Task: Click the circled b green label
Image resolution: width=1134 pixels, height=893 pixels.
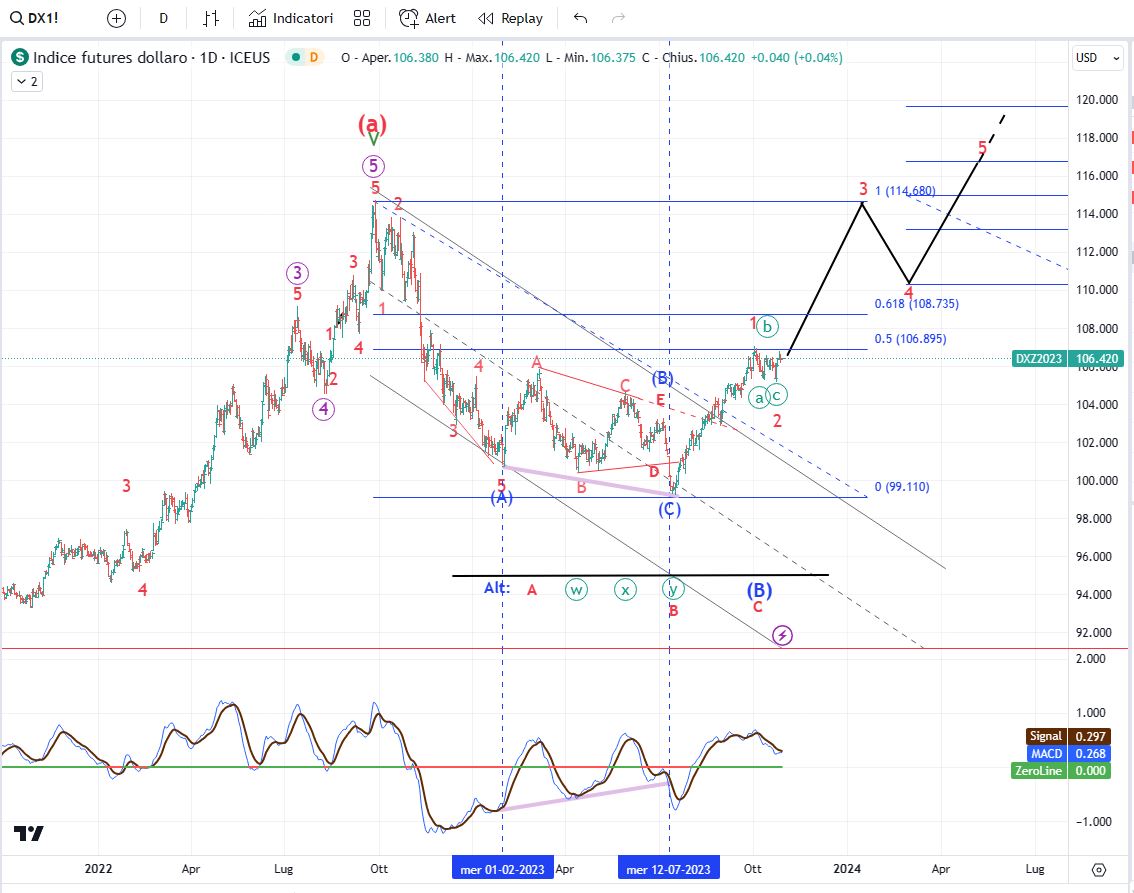Action: [x=767, y=327]
